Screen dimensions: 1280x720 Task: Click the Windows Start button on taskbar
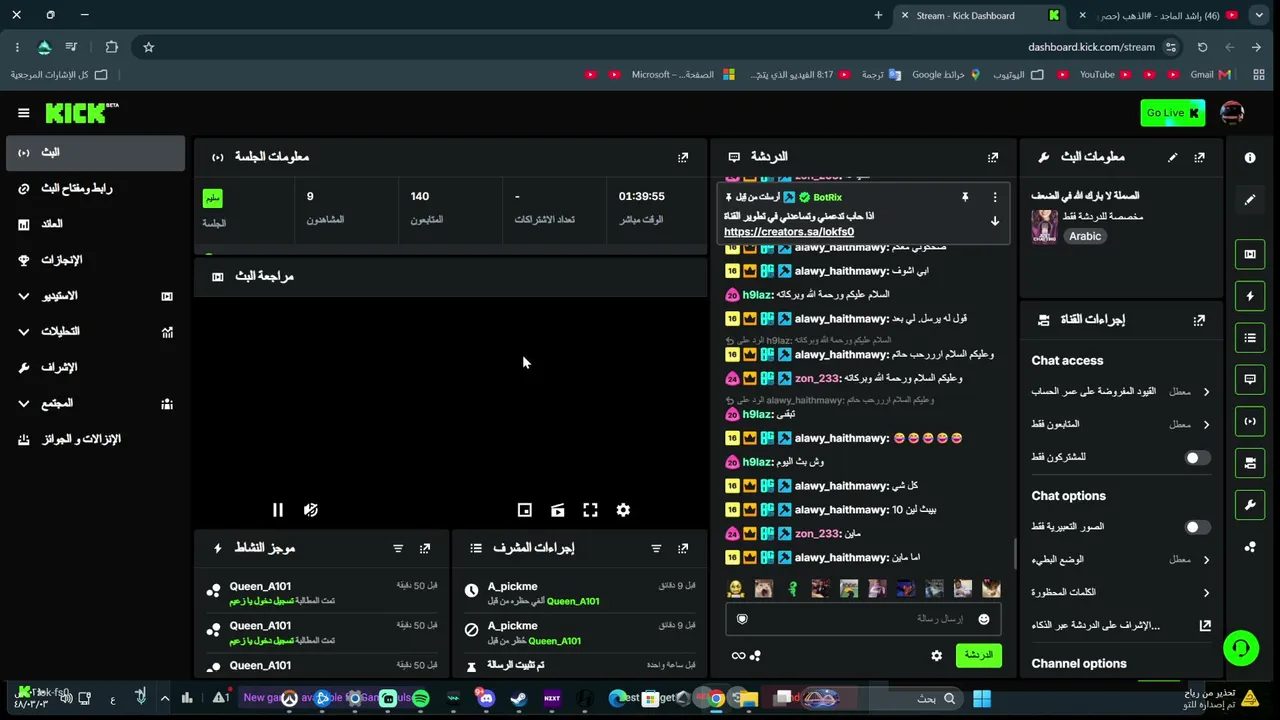click(x=981, y=698)
